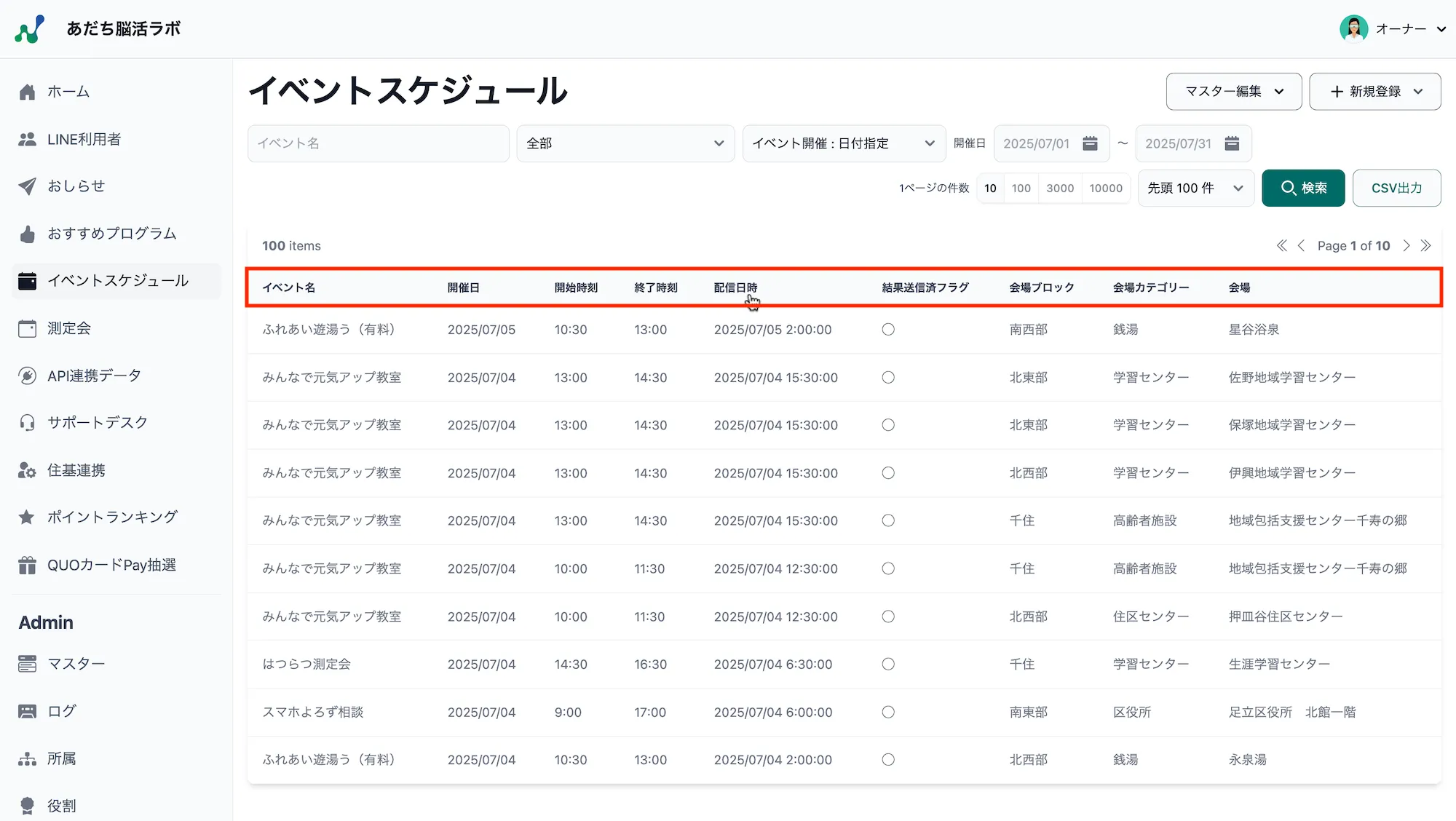The height and width of the screenshot is (821, 1456).
Task: Click the 住基連携 user-gear icon
Action: click(27, 470)
